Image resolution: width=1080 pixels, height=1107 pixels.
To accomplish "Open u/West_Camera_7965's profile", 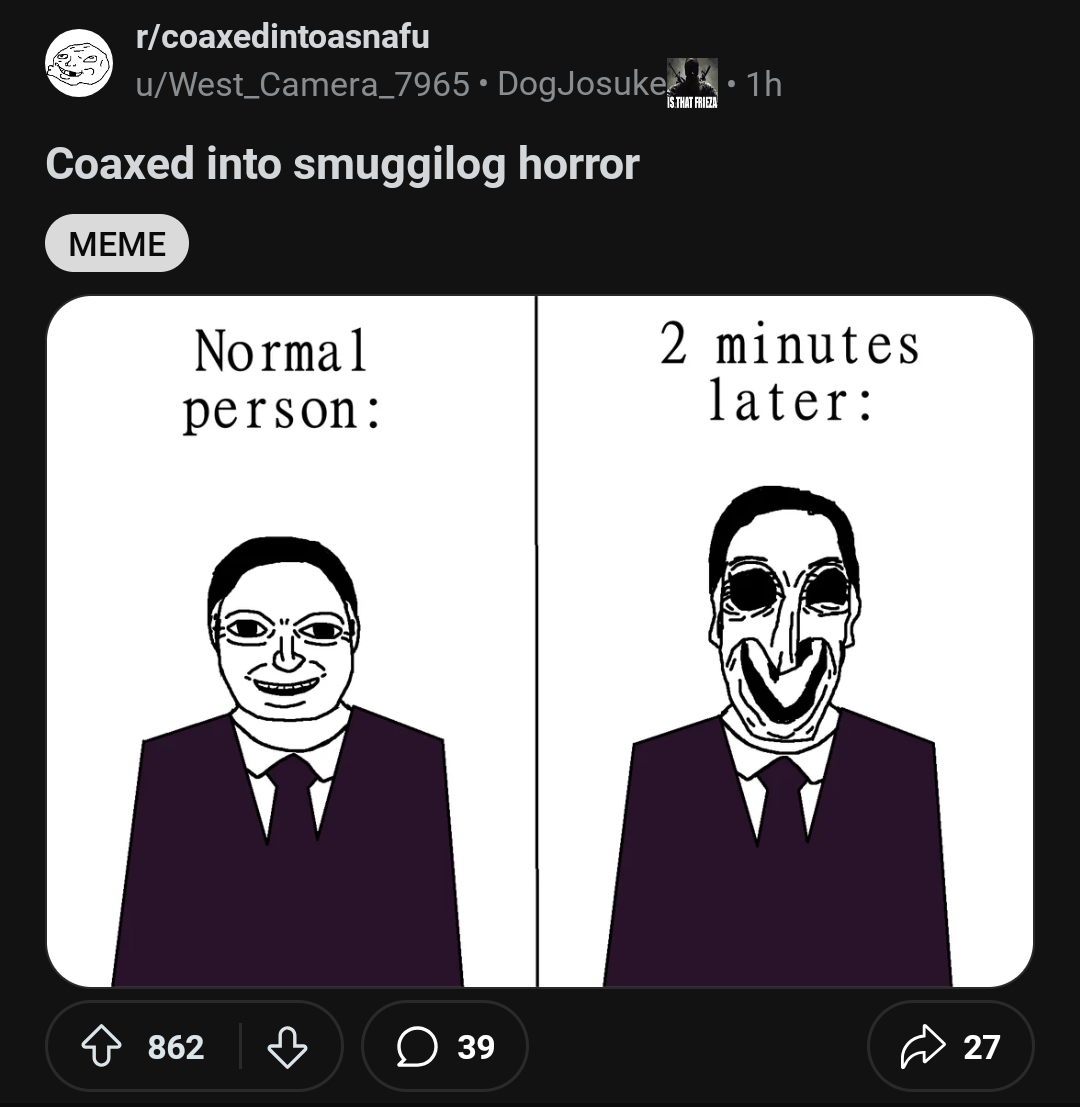I will [x=303, y=84].
